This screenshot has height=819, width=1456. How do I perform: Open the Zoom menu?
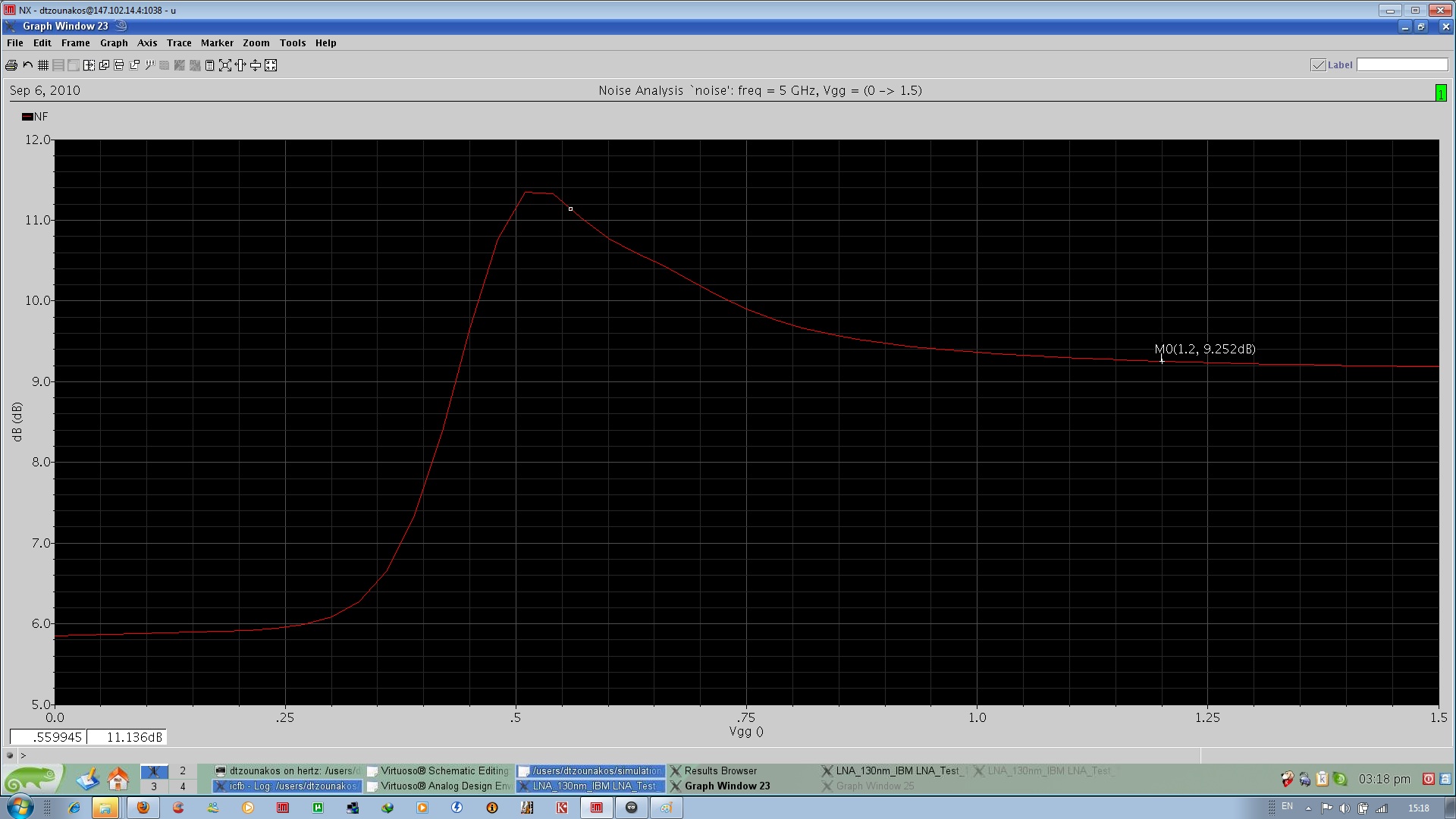coord(256,43)
